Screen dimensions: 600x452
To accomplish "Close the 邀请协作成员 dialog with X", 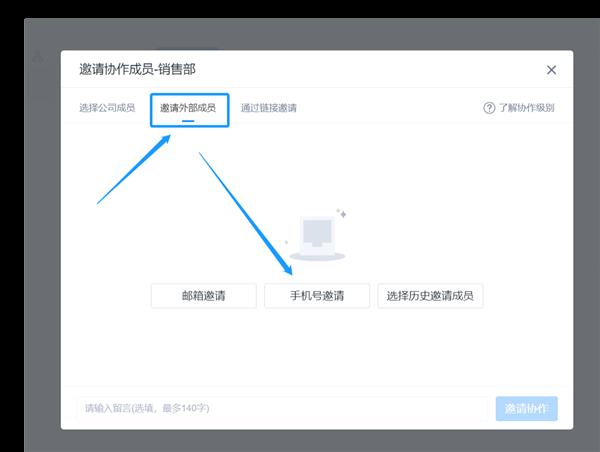I will 551,70.
